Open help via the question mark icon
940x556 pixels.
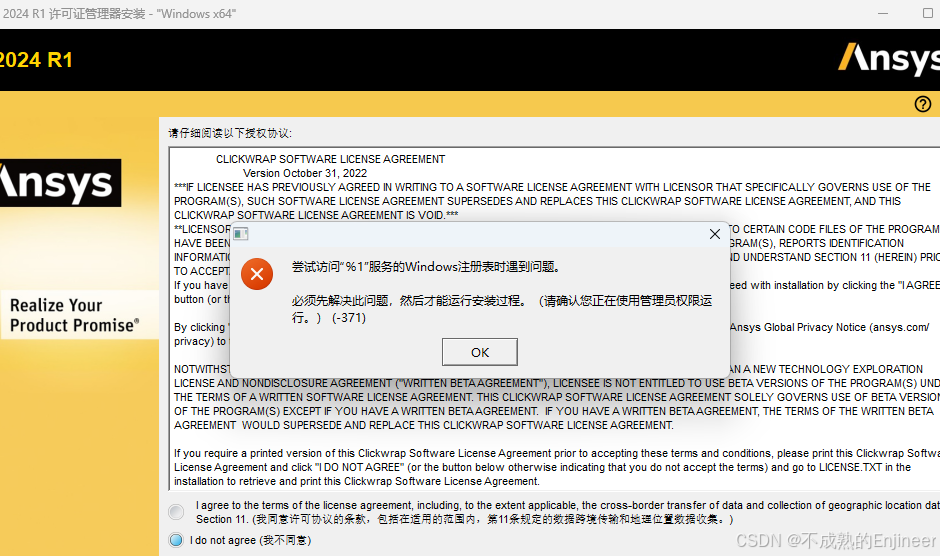tap(923, 104)
